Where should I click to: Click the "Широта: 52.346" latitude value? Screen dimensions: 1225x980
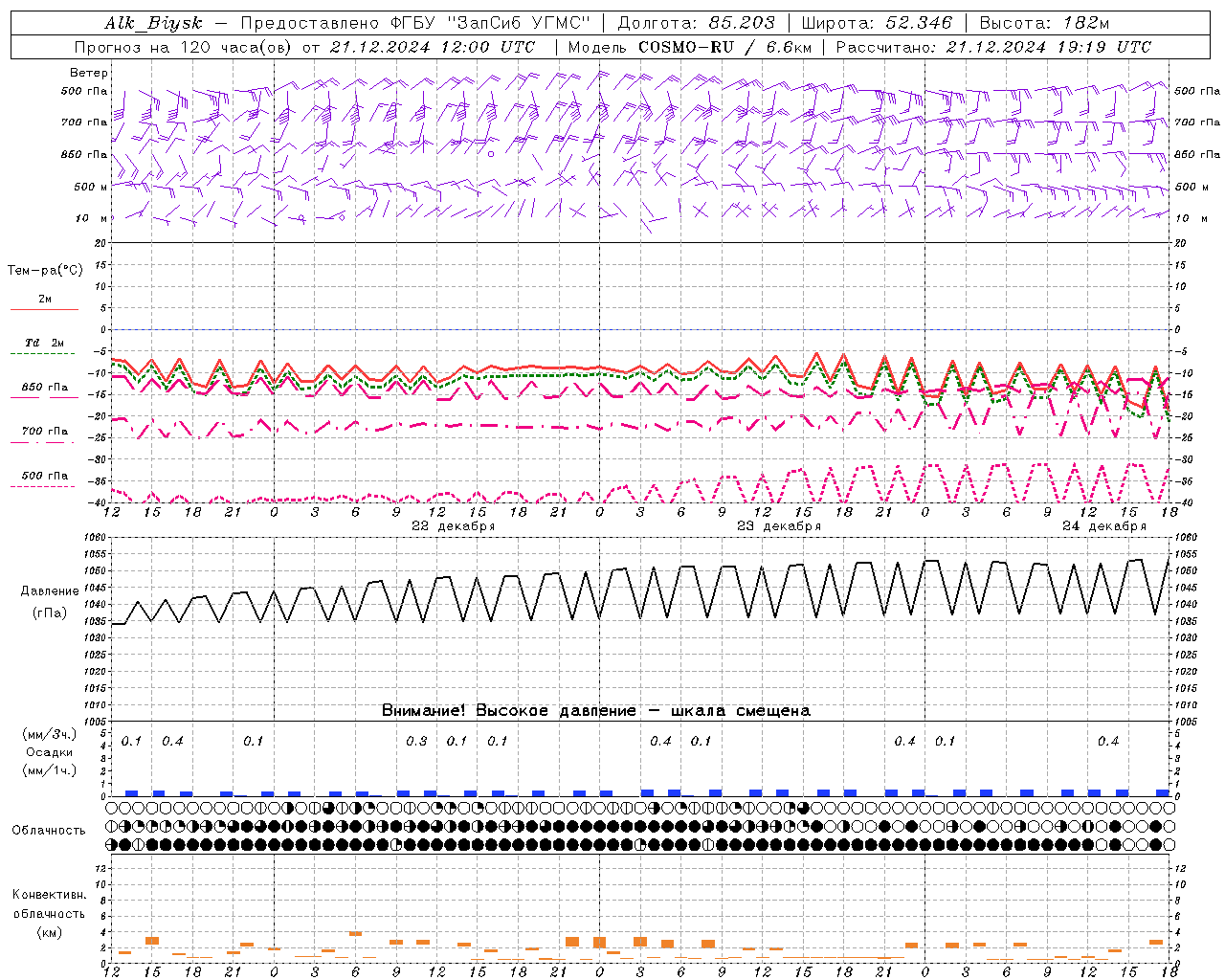877,23
